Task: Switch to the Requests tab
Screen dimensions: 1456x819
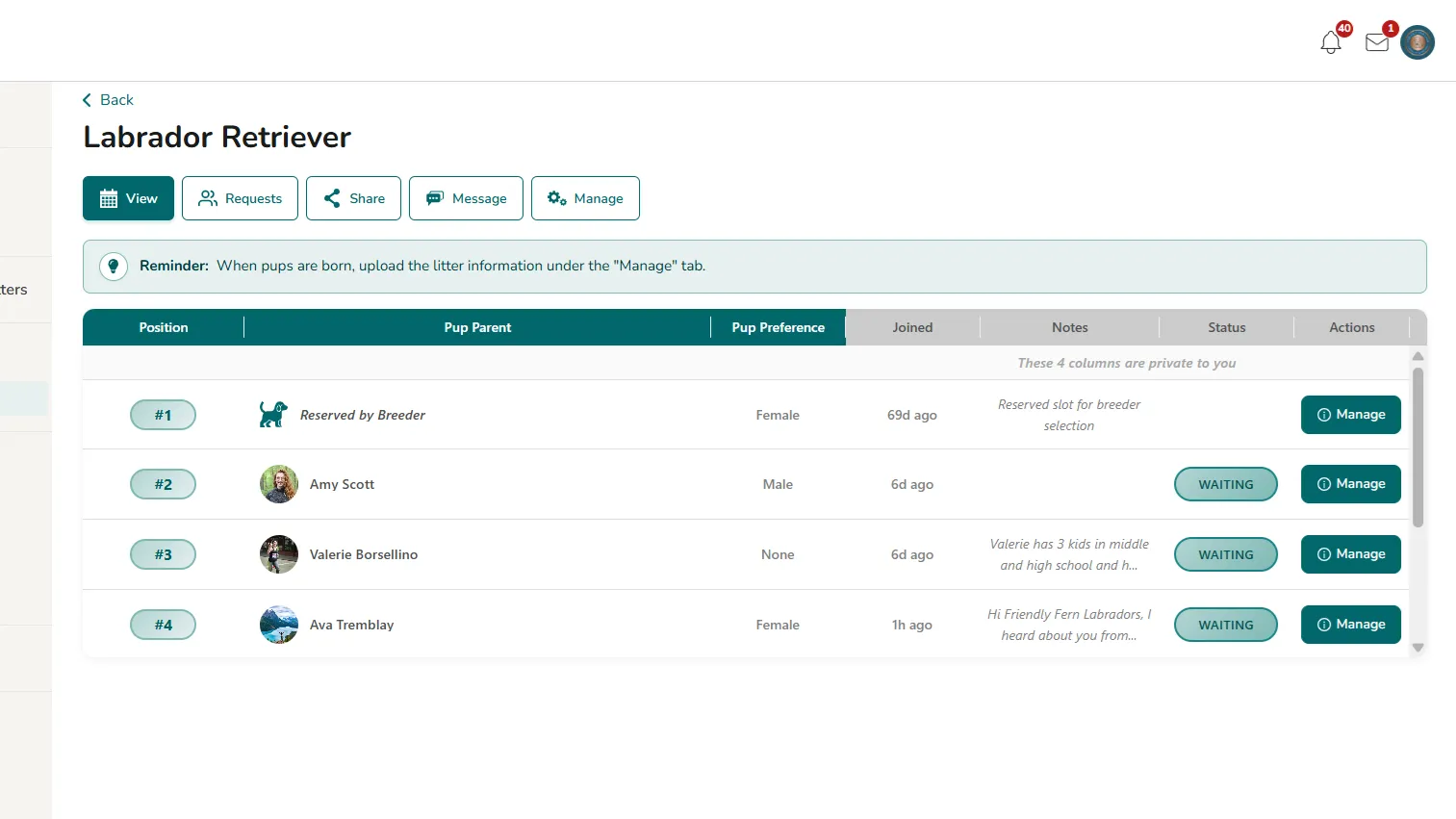Action: (x=240, y=198)
